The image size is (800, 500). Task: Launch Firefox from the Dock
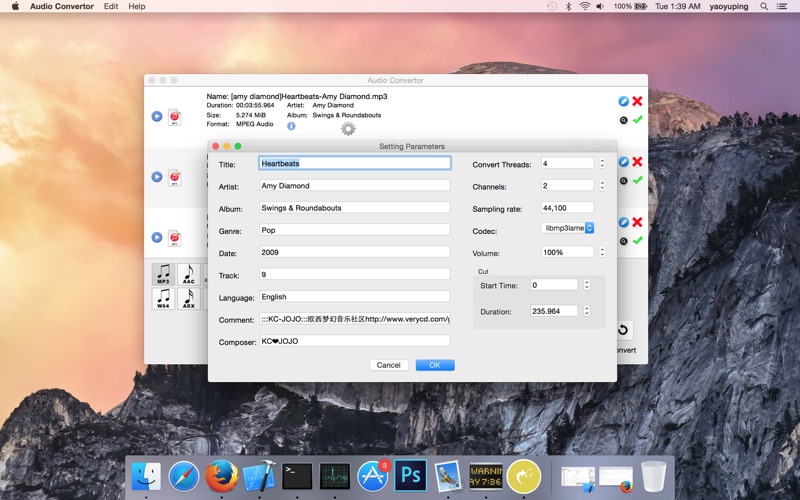click(221, 476)
